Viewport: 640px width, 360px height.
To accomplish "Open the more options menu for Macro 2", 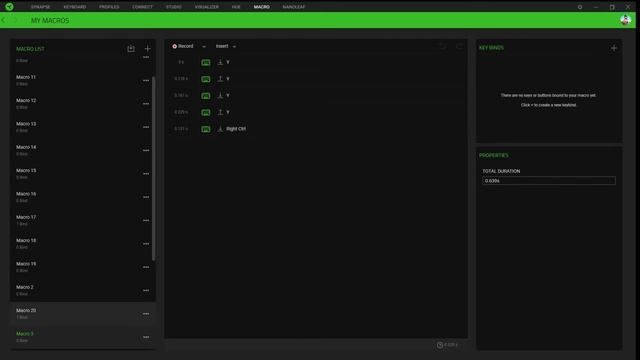I will [x=146, y=290].
